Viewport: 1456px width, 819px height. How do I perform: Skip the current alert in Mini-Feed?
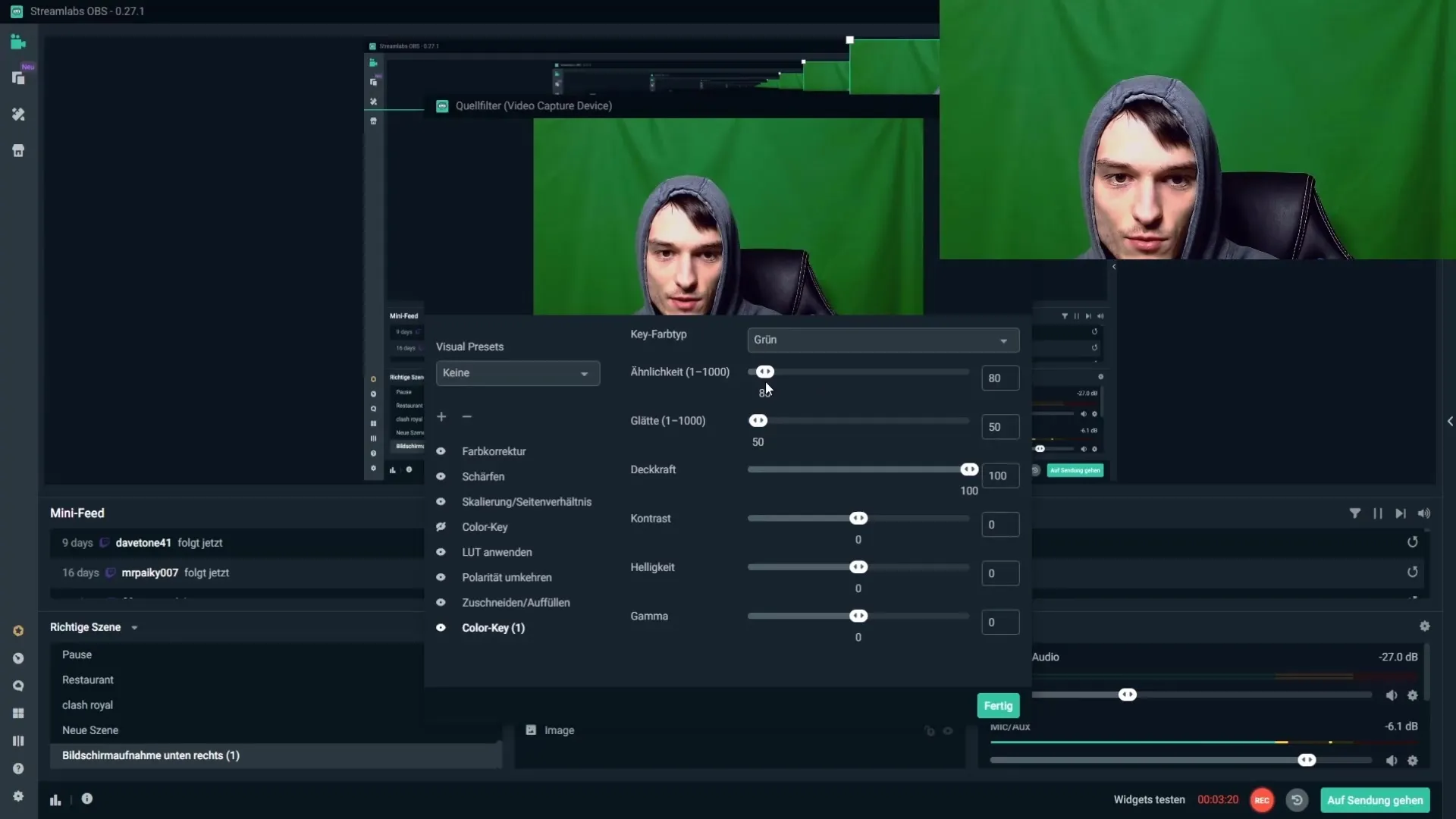click(1401, 513)
